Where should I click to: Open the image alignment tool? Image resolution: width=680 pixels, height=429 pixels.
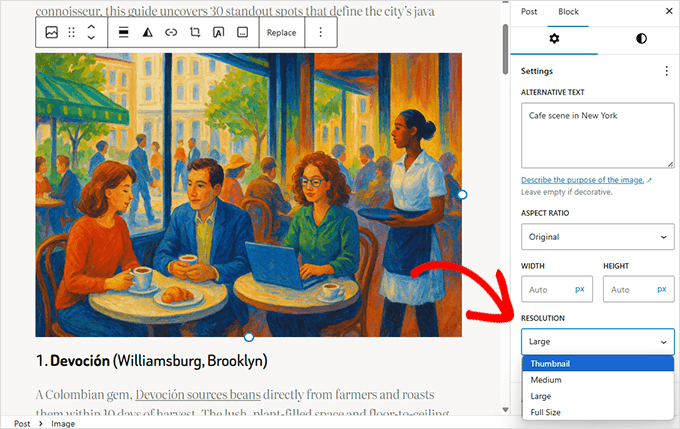(123, 32)
